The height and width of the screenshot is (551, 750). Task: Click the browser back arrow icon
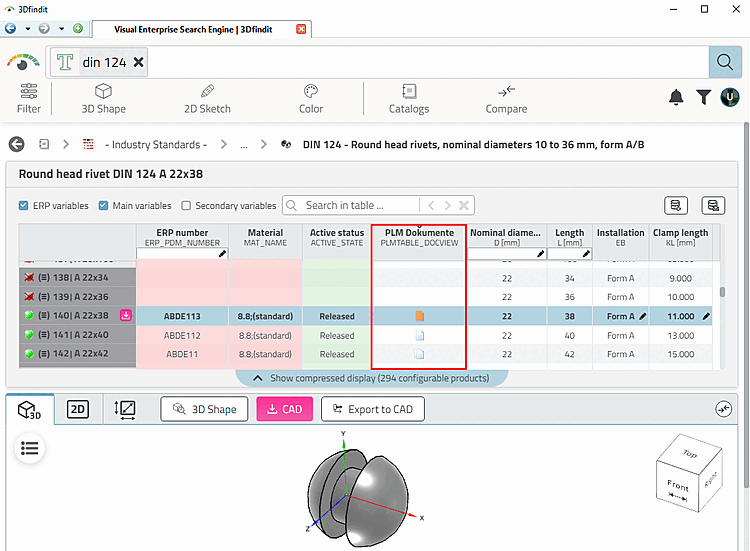click(x=11, y=29)
